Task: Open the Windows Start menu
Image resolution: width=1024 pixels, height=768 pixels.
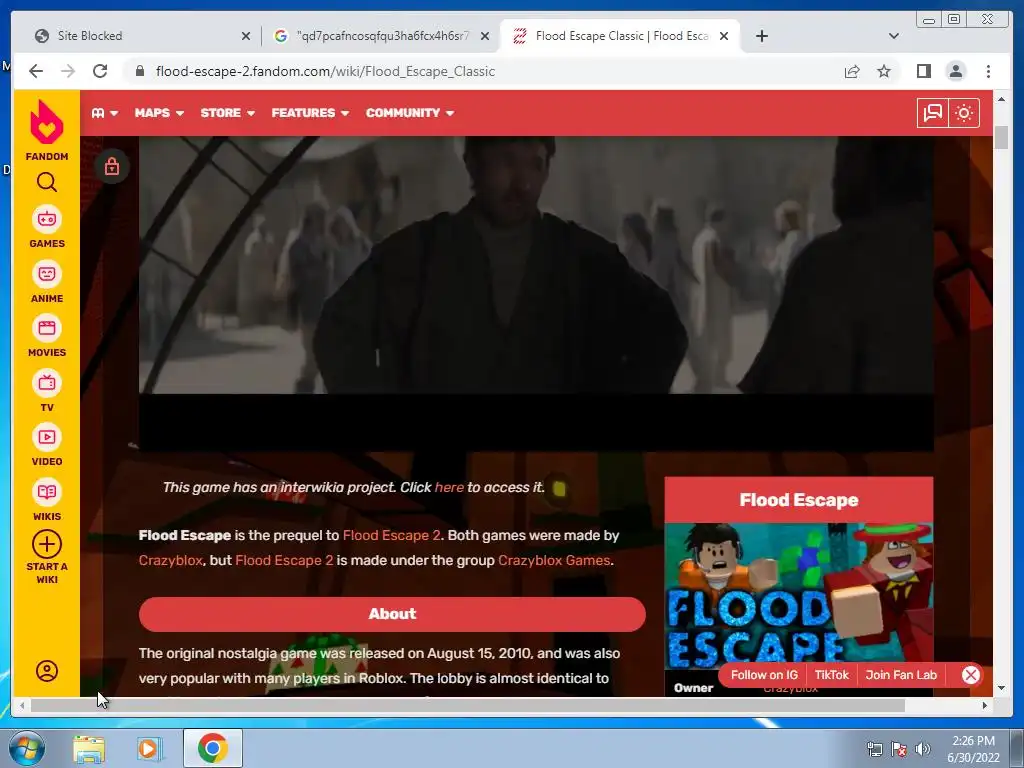Action: [26, 748]
